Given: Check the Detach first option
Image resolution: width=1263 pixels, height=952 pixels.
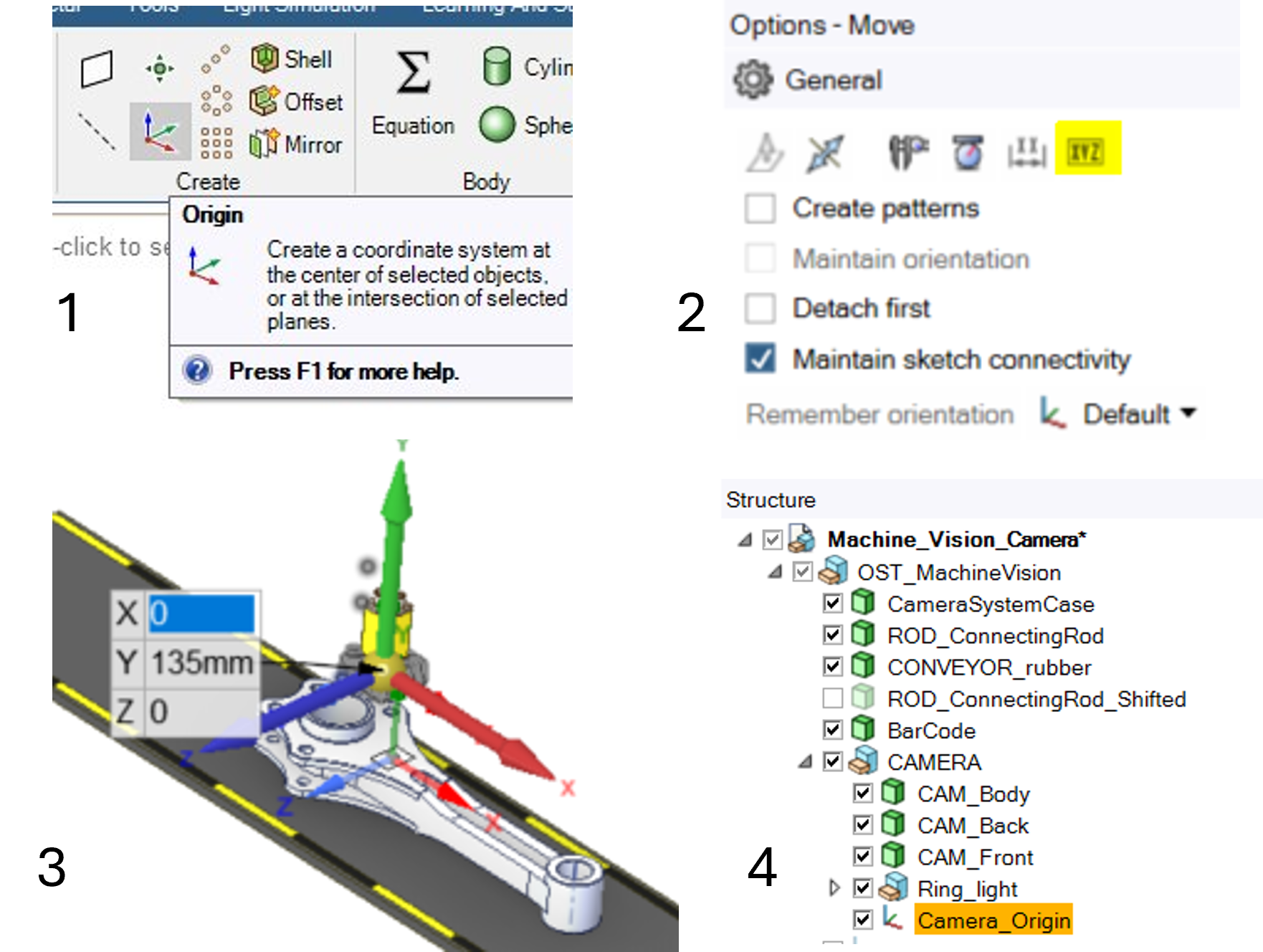Looking at the screenshot, I should tap(762, 309).
